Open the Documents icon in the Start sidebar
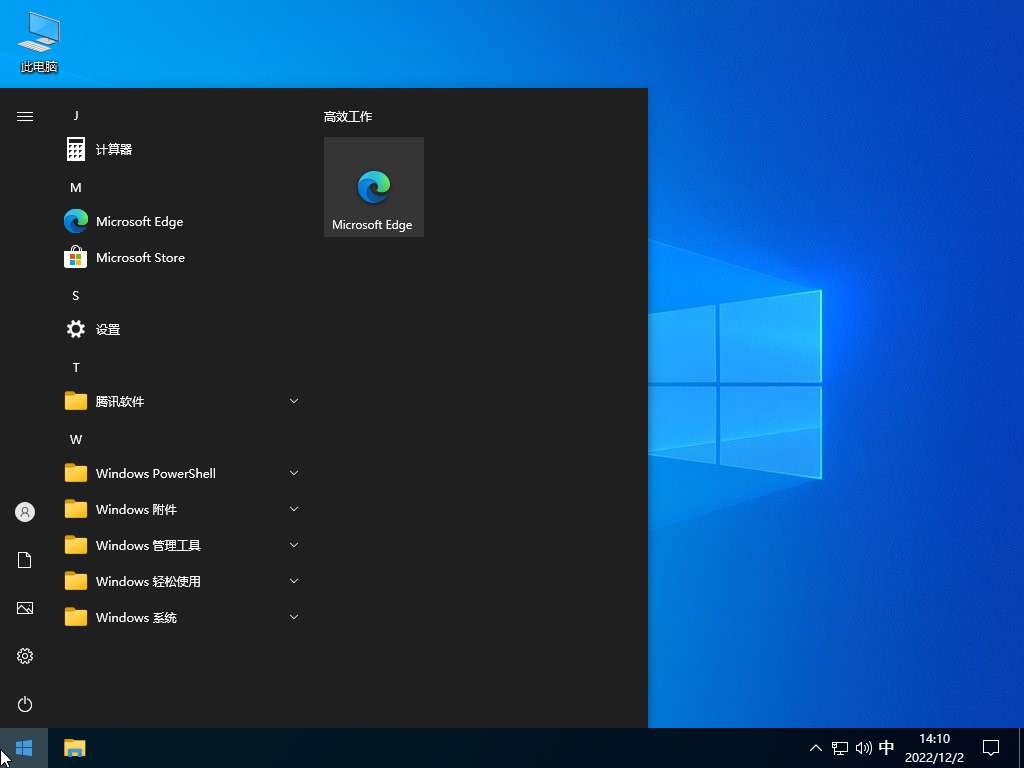Viewport: 1024px width, 768px height. (x=25, y=560)
